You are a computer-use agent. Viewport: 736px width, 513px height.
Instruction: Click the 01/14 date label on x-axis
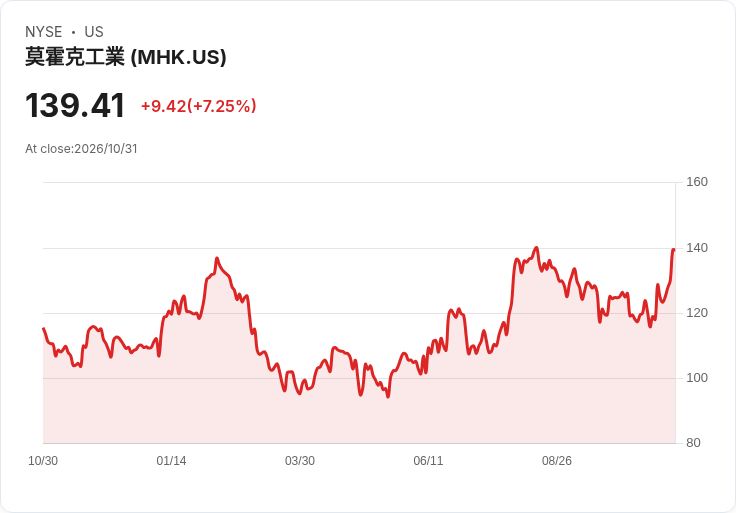(x=171, y=461)
